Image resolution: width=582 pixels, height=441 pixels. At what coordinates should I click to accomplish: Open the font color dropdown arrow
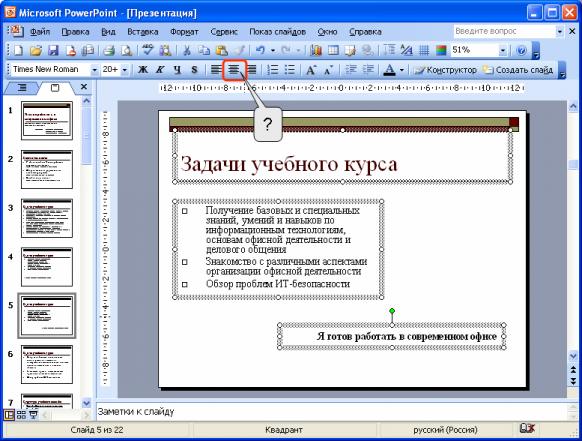point(401,69)
